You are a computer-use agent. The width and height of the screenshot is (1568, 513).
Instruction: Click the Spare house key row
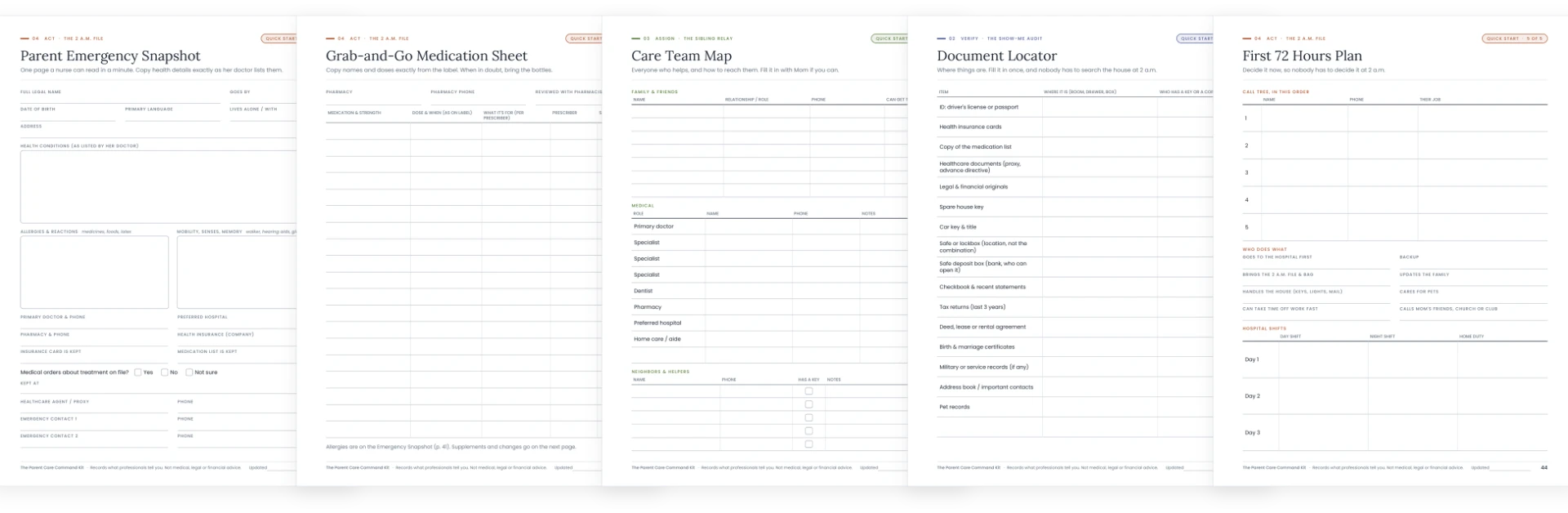pos(1075,207)
